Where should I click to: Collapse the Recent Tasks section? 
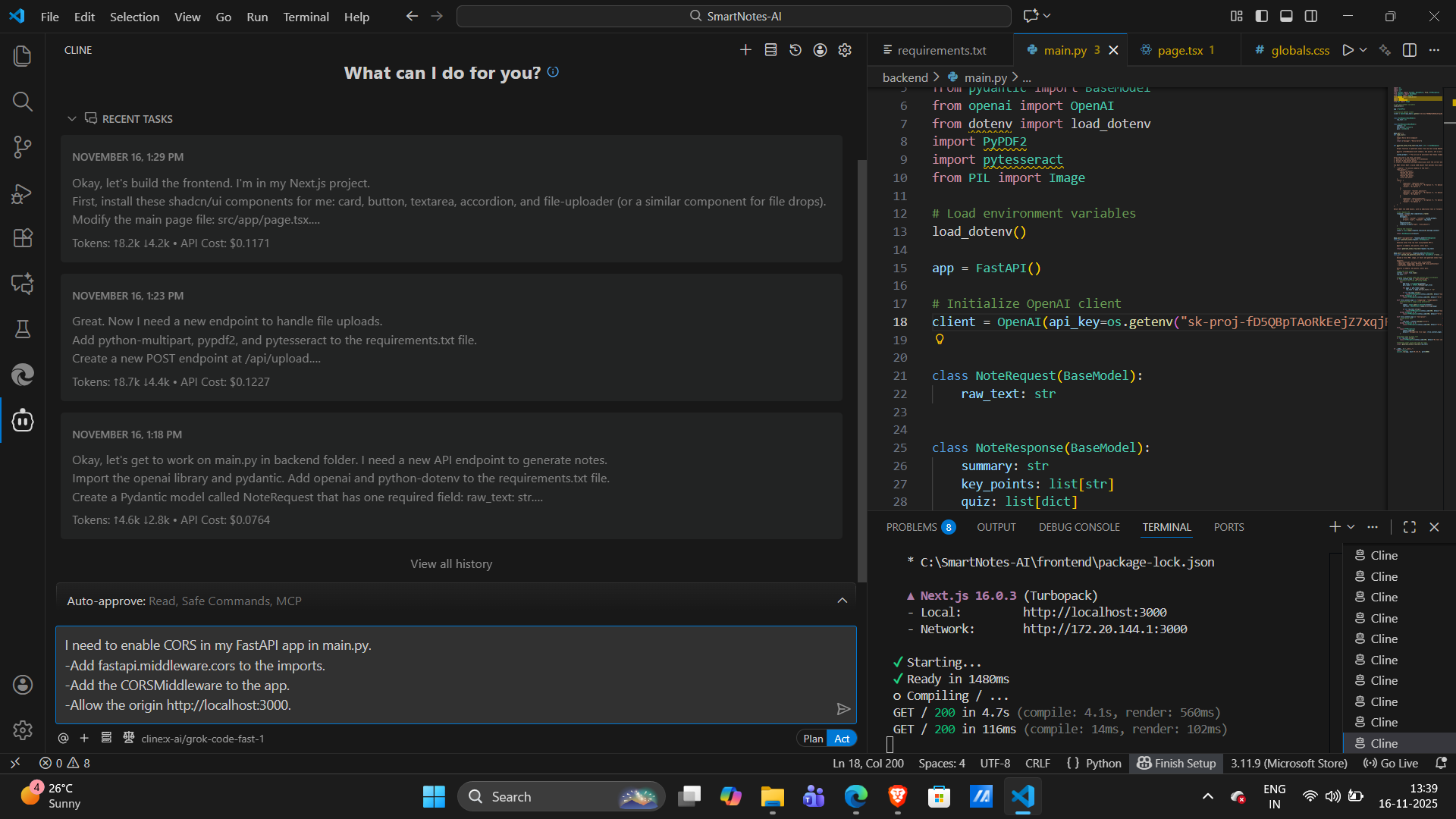72,119
